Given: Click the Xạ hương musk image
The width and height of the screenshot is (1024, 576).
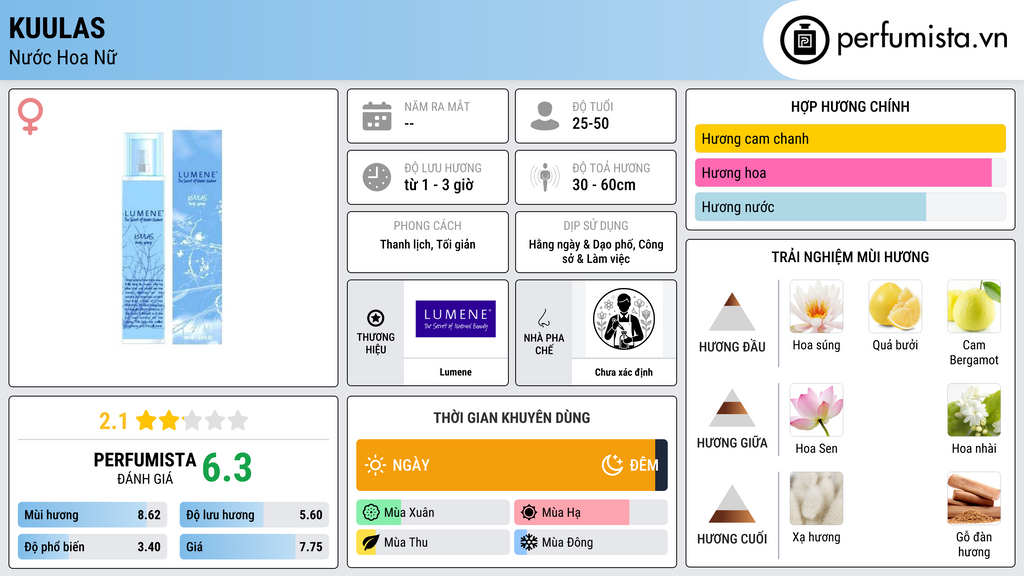Looking at the screenshot, I should tap(816, 499).
